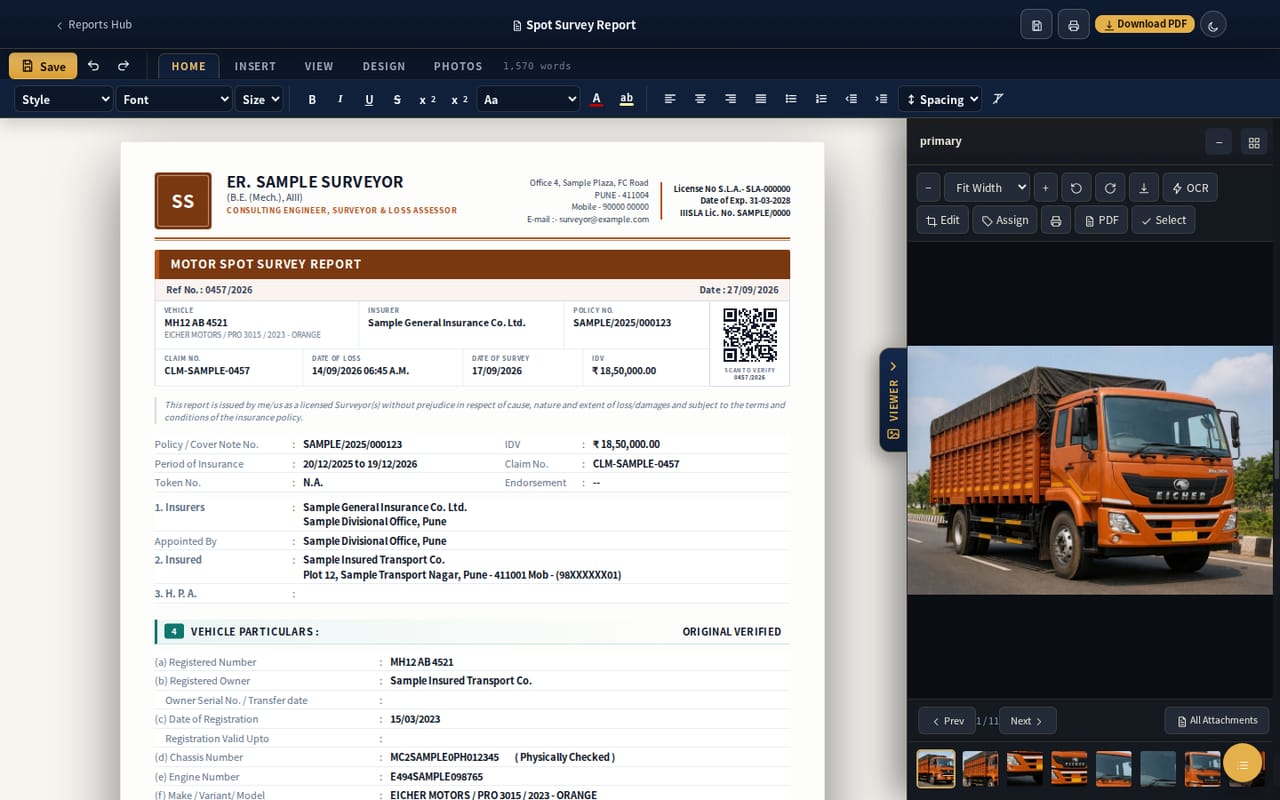1280x800 pixels.
Task: Open the Fit Width zoom dropdown
Action: pos(987,188)
